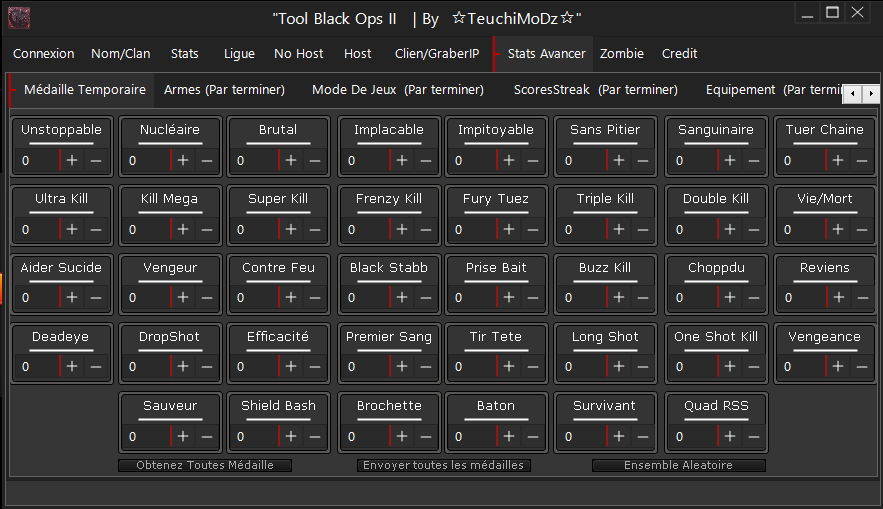Plus button for Super Kill medal
The image size is (883, 509).
tap(291, 230)
